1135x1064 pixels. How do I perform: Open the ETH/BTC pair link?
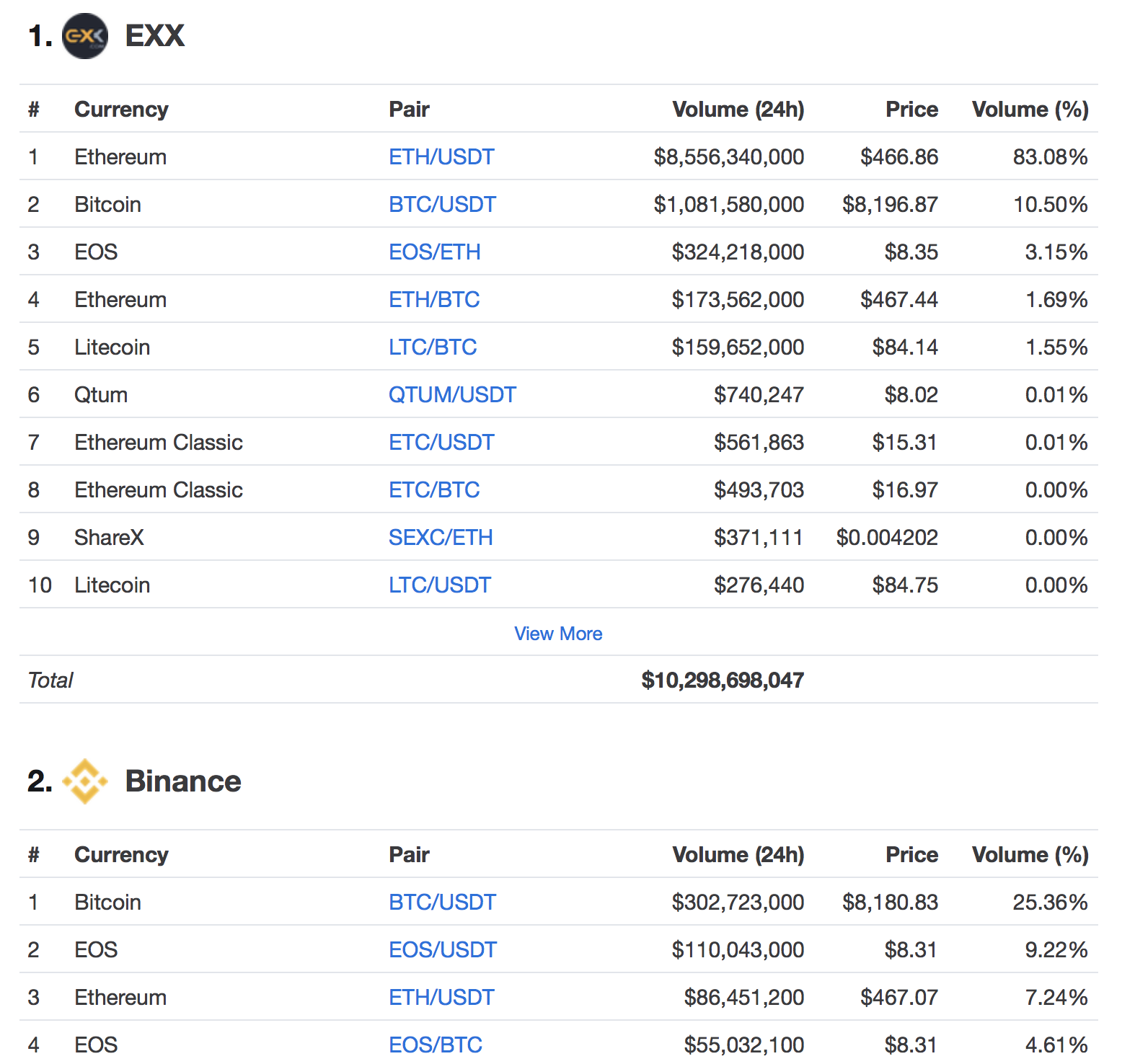point(434,299)
